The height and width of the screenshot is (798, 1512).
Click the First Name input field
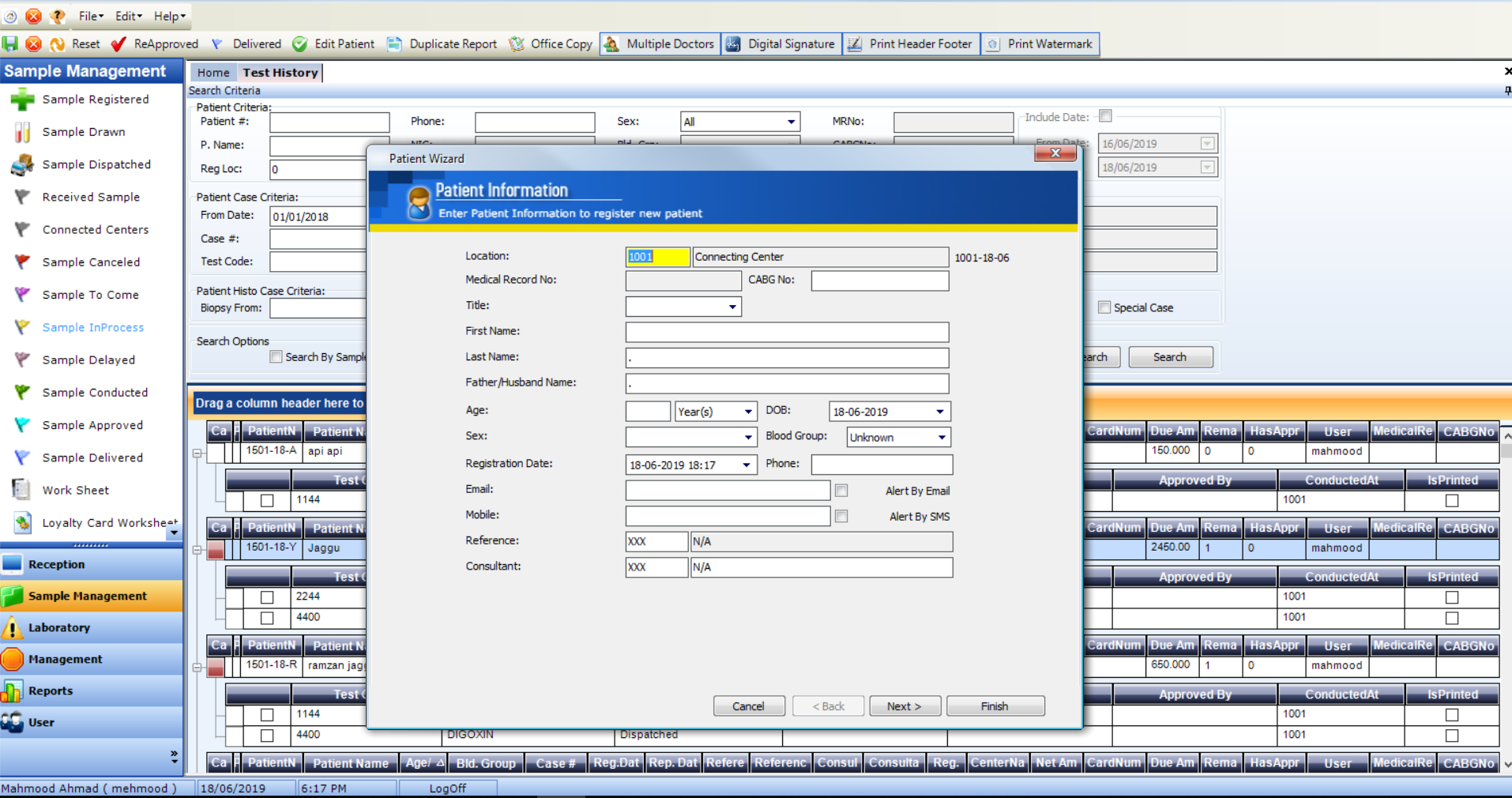click(x=786, y=332)
